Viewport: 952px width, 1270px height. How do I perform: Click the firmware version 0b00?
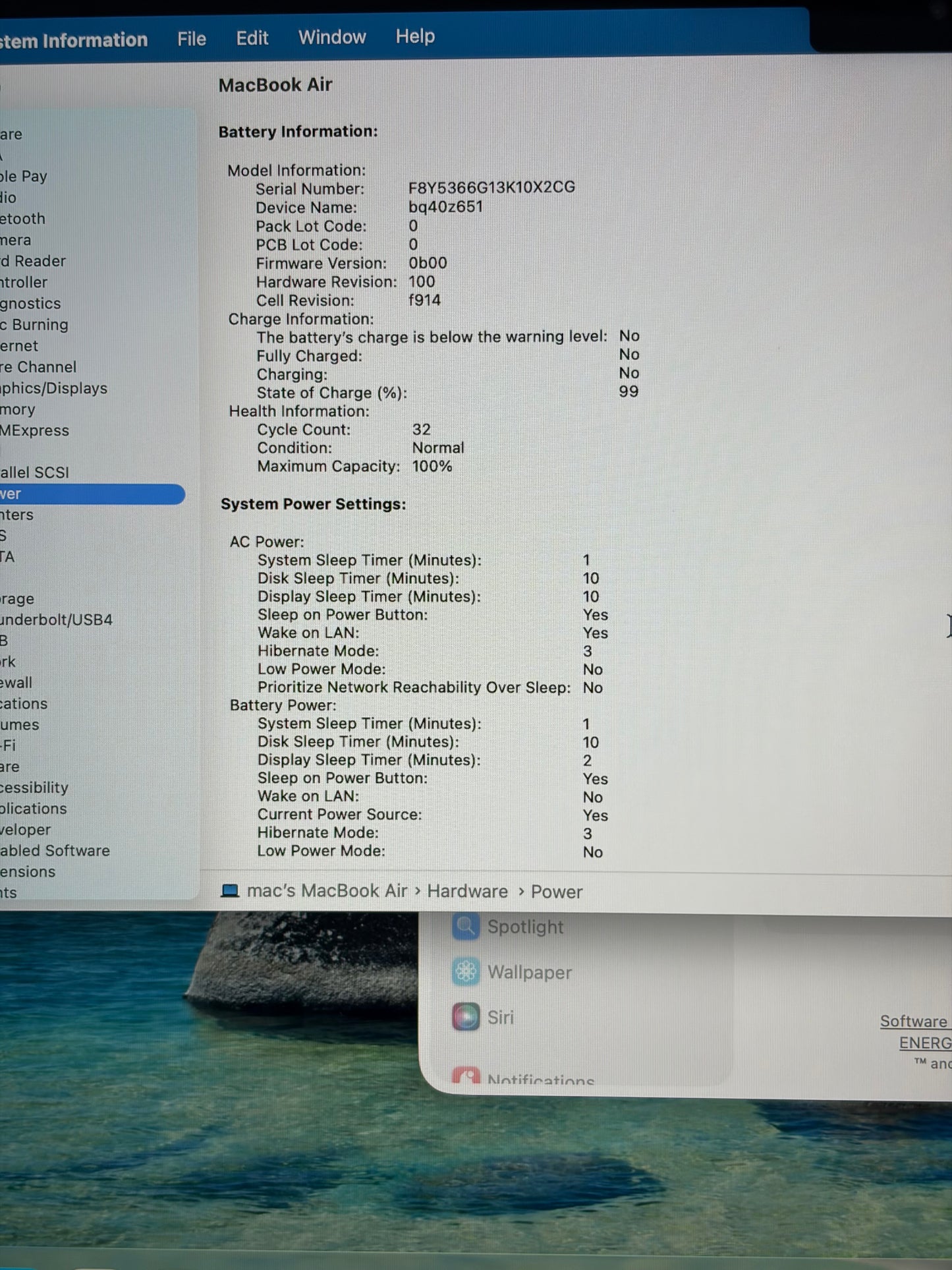click(428, 262)
